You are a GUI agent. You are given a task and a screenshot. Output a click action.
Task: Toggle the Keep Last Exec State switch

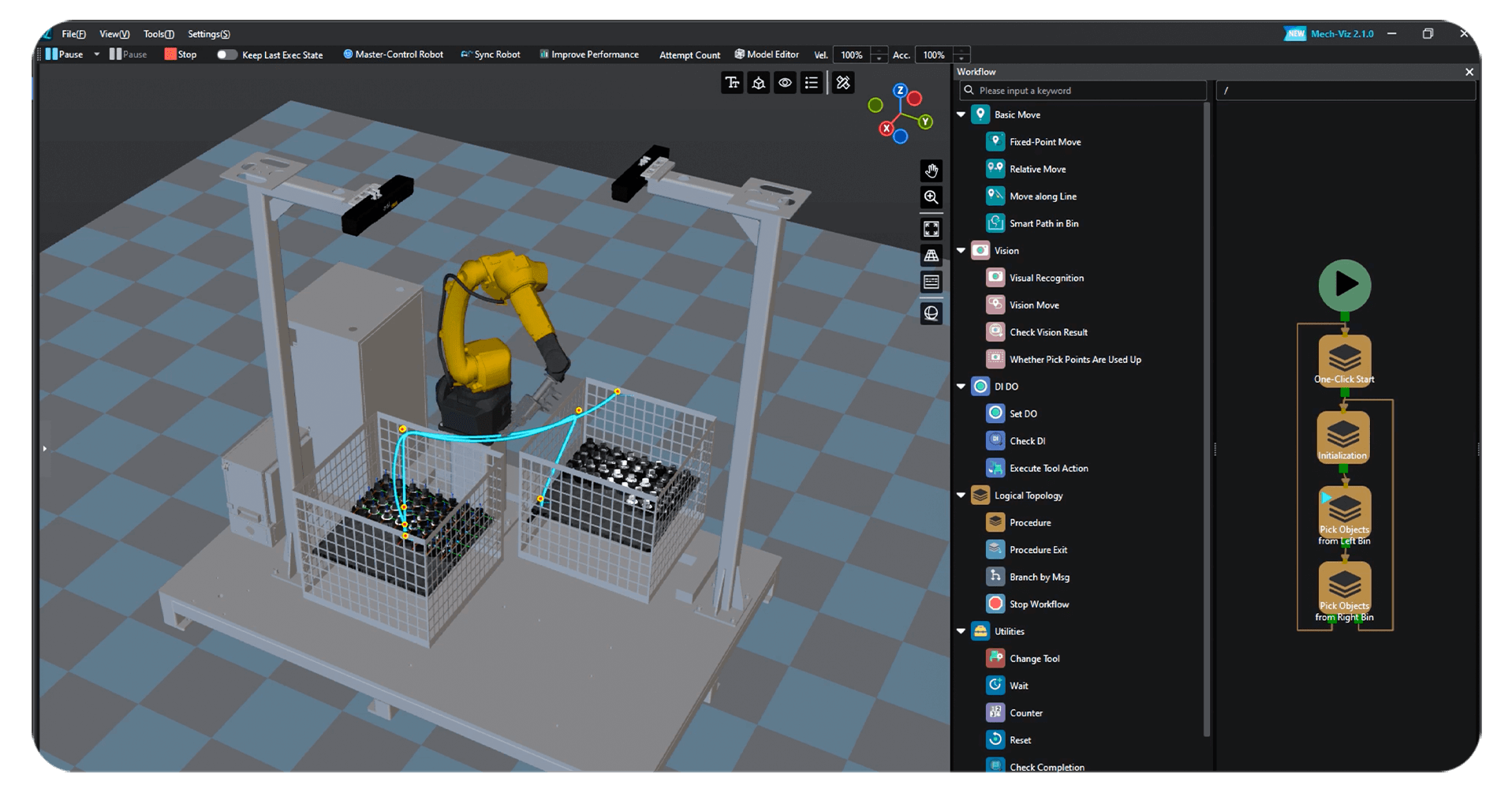[226, 55]
